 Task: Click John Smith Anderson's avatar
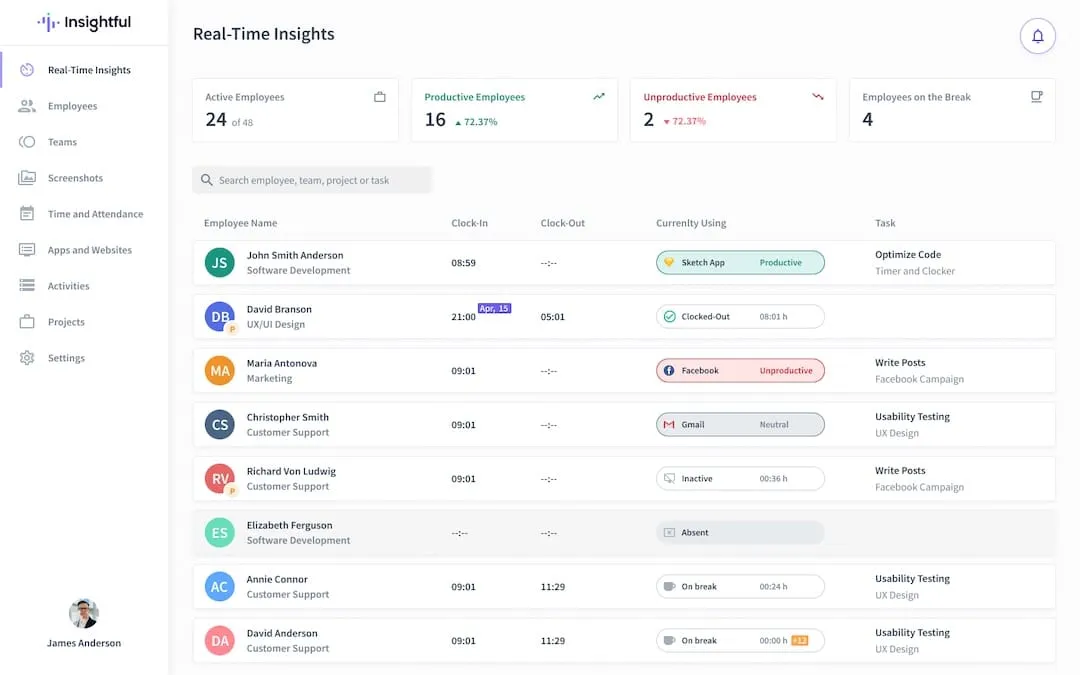[219, 262]
